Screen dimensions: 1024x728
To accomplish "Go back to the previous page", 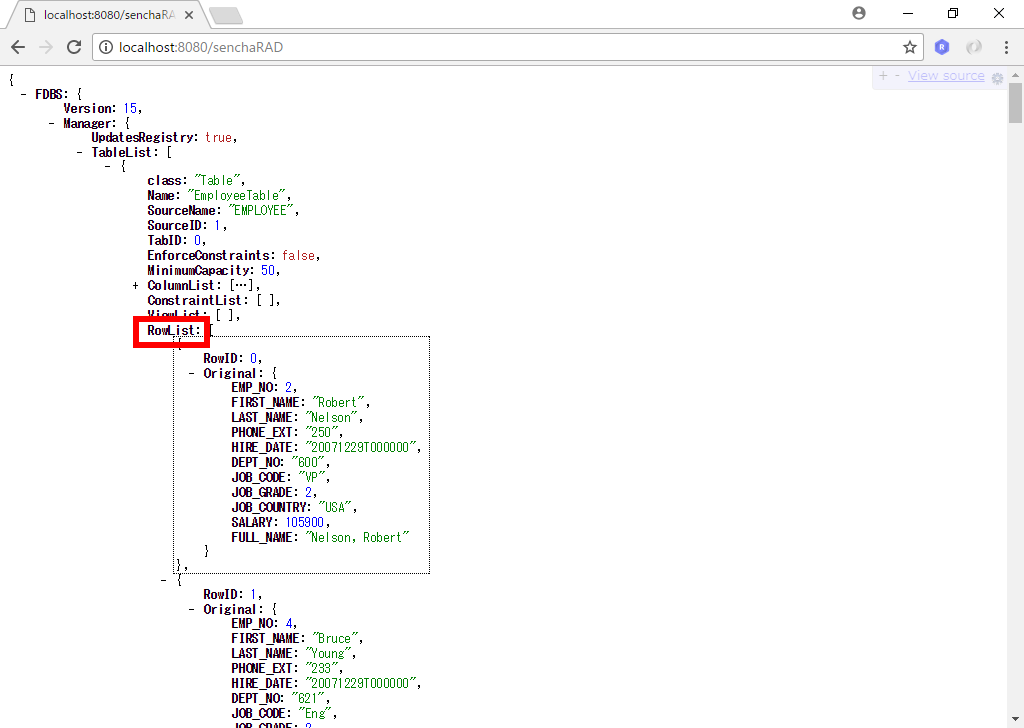I will point(18,47).
